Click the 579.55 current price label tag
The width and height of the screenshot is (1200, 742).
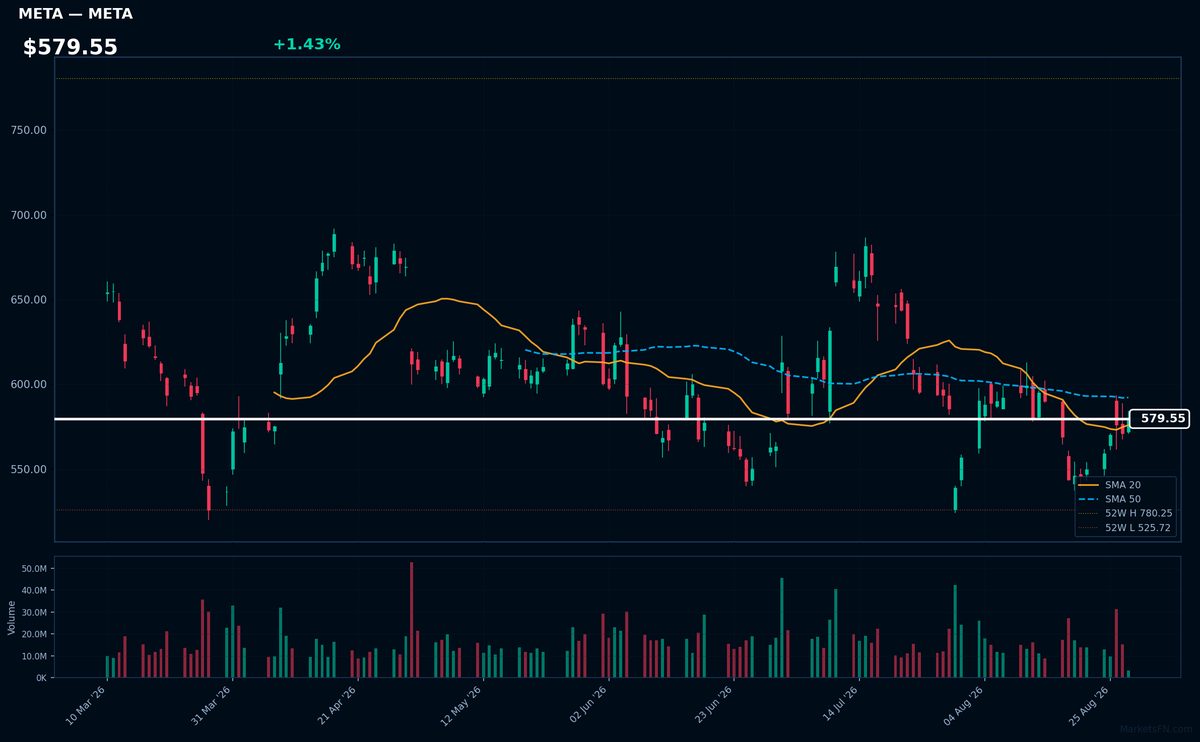coord(1159,419)
